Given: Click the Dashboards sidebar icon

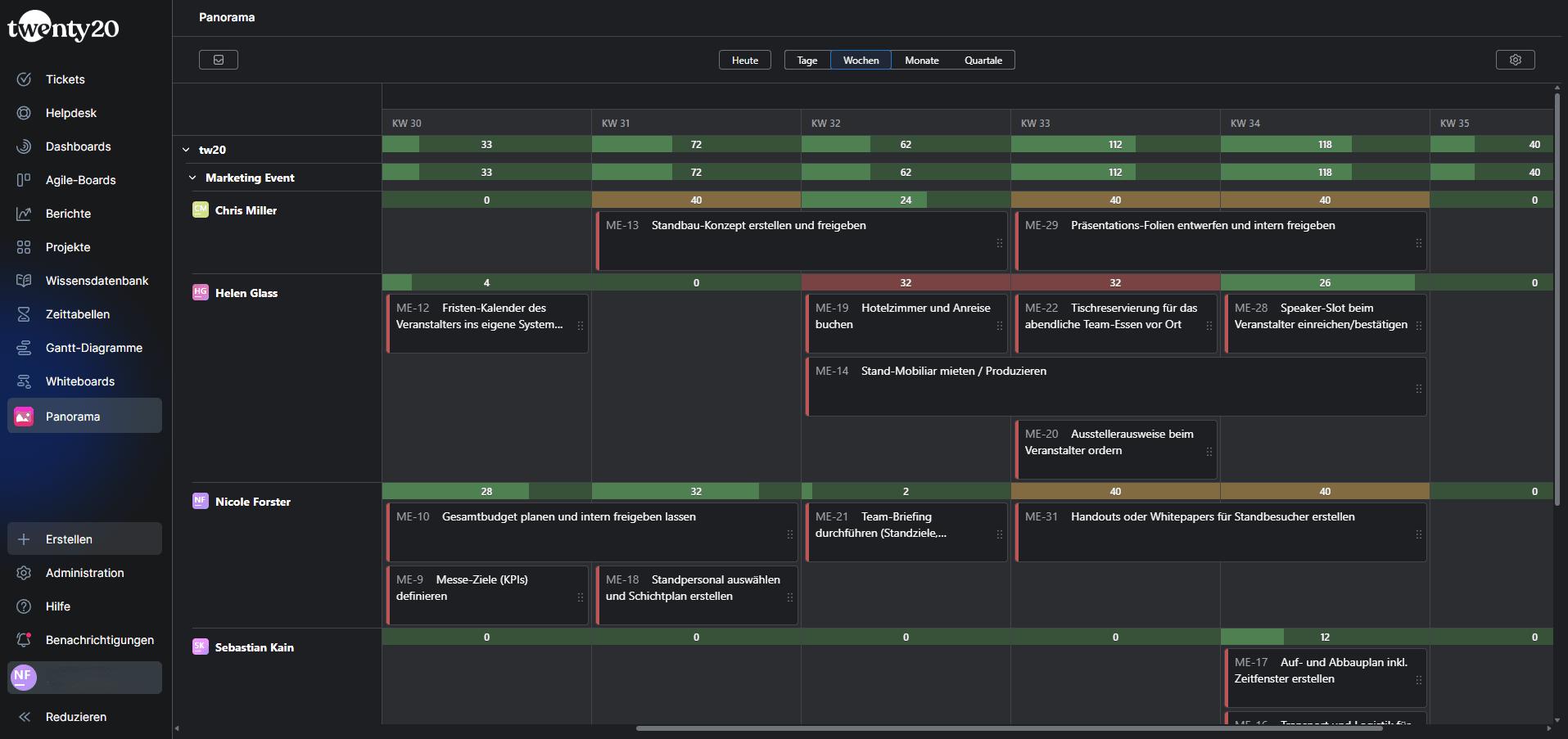Looking at the screenshot, I should click(x=24, y=146).
